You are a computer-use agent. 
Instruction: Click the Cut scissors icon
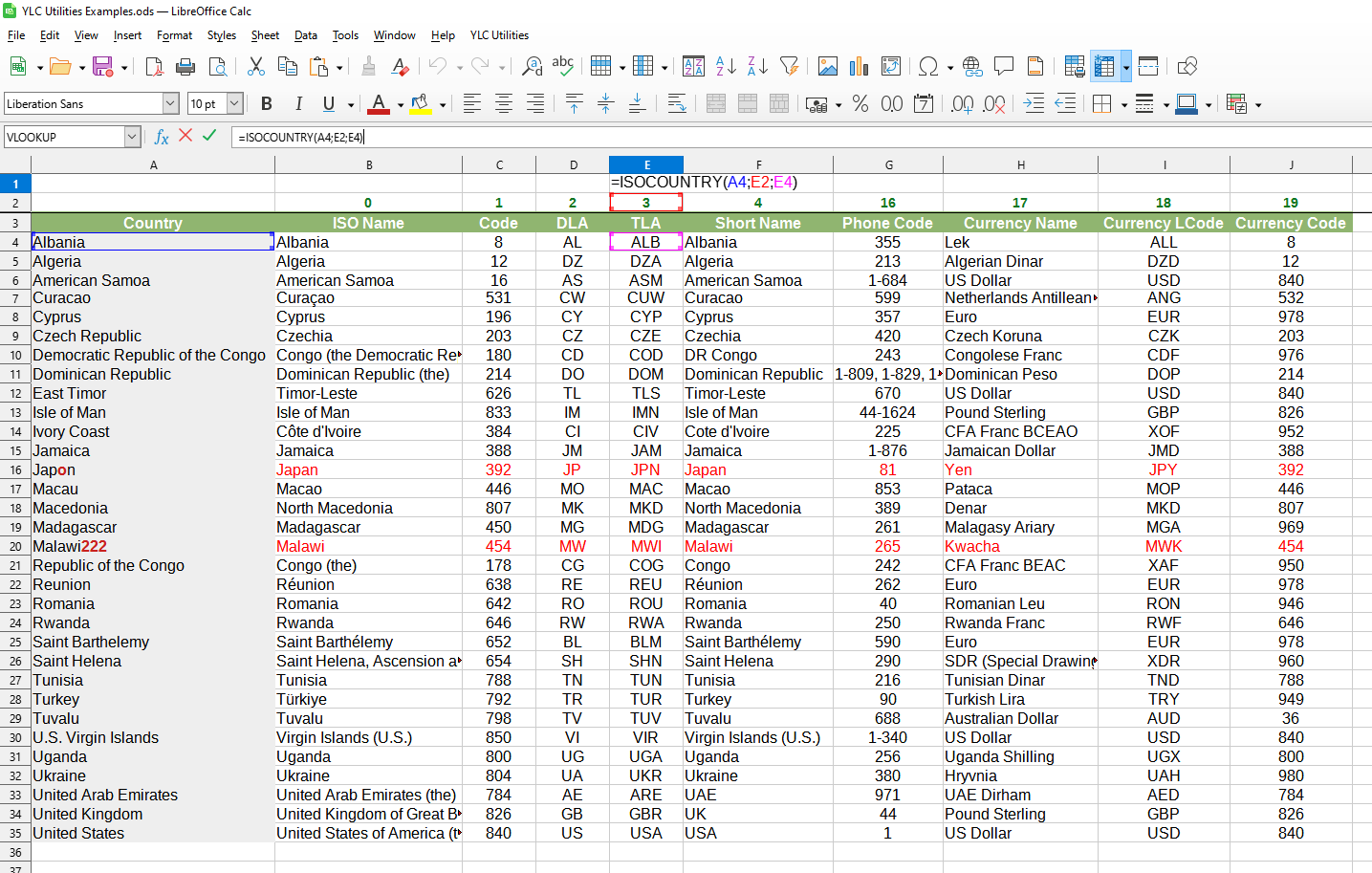point(255,66)
